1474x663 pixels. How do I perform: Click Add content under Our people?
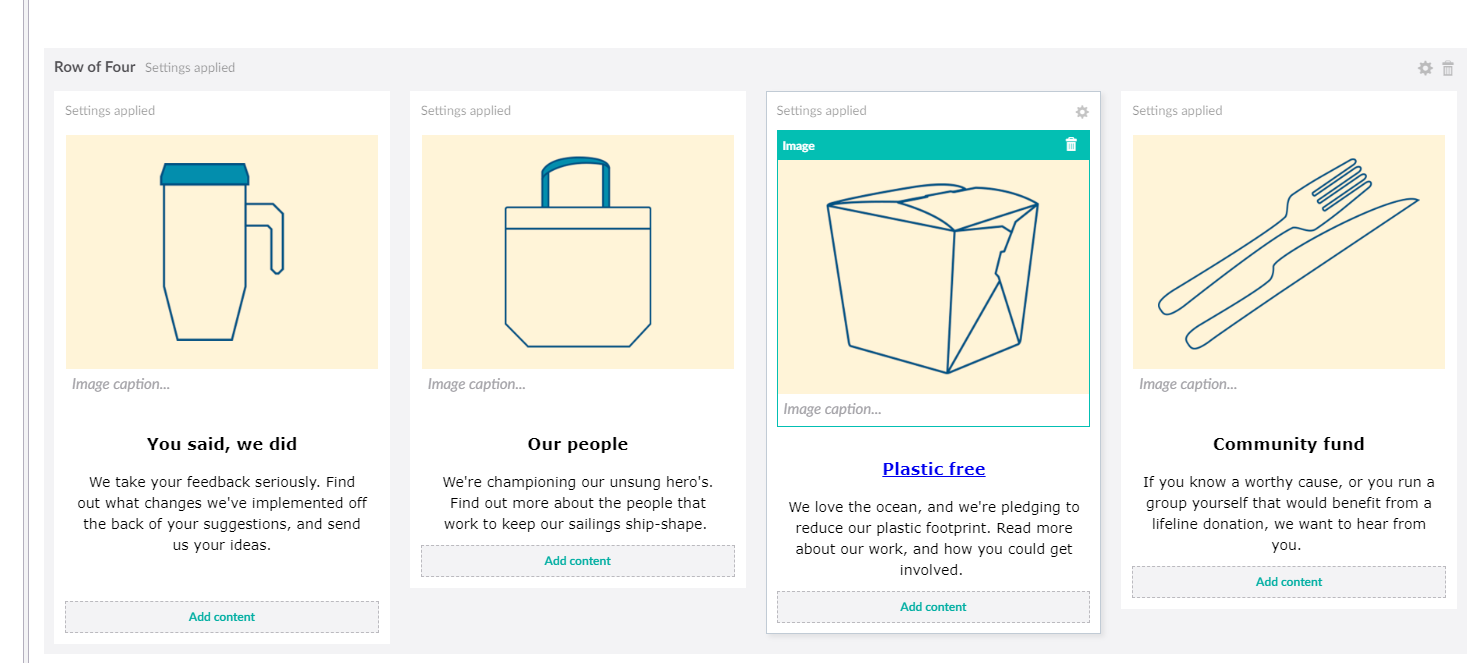coord(578,561)
